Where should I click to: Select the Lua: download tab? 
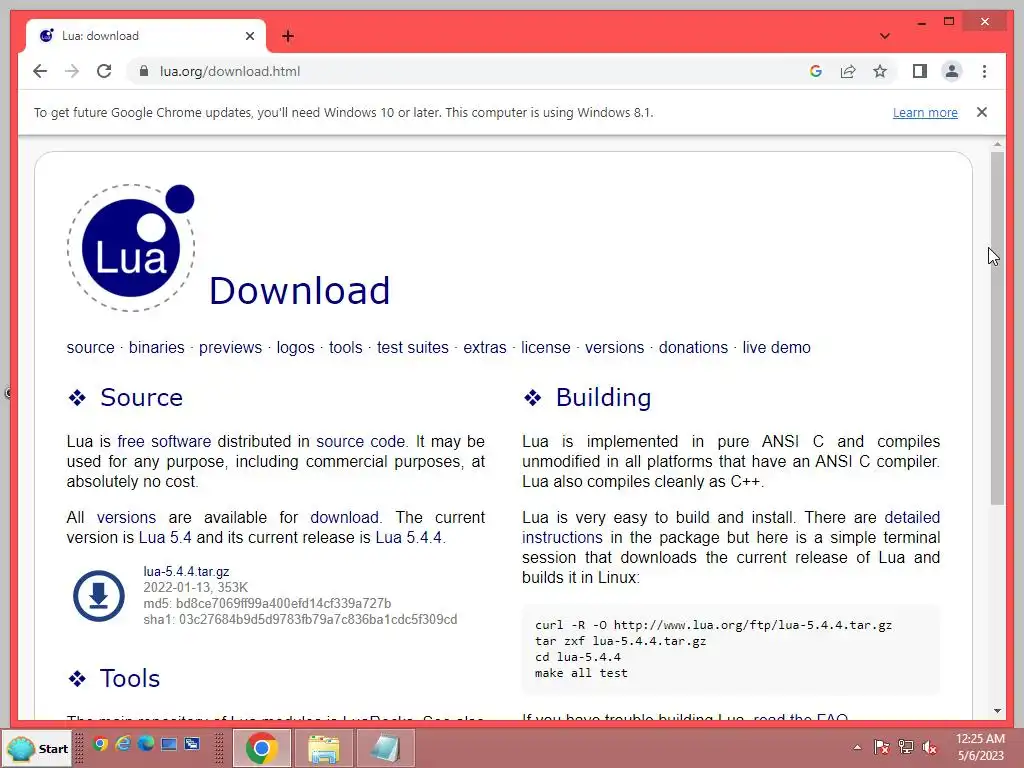tap(146, 36)
